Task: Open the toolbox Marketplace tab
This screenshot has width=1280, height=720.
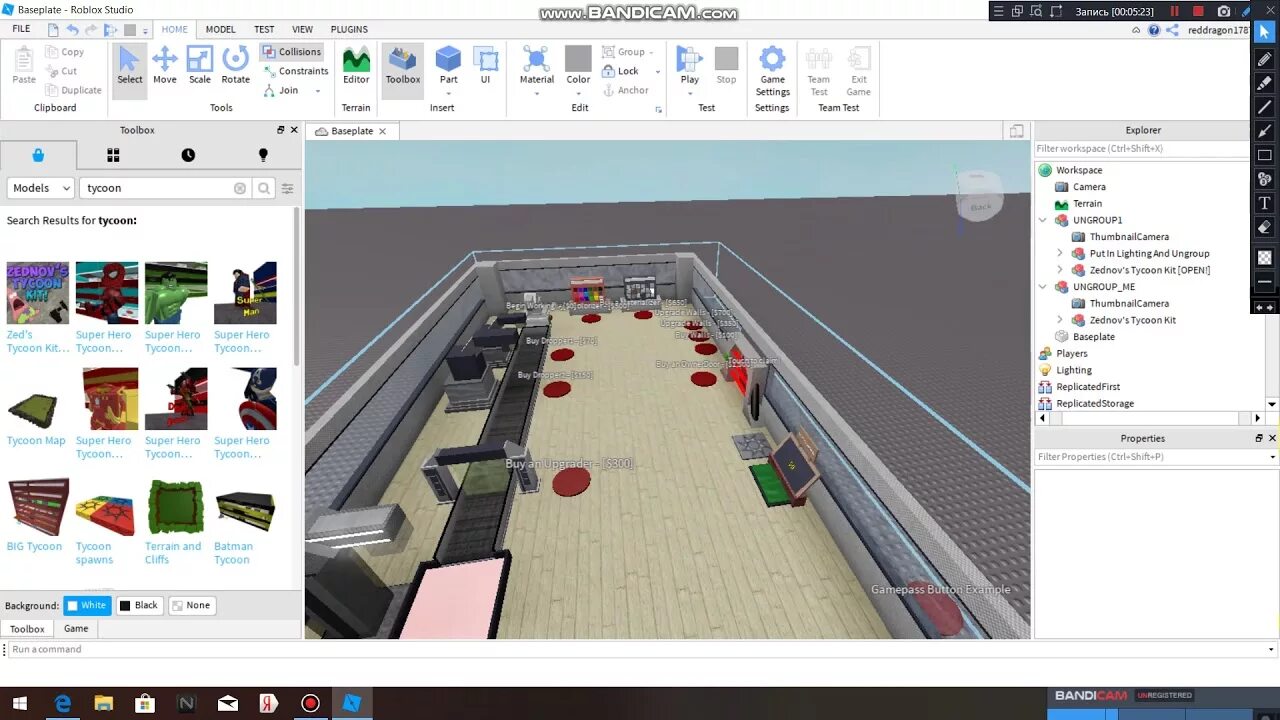Action: point(38,155)
